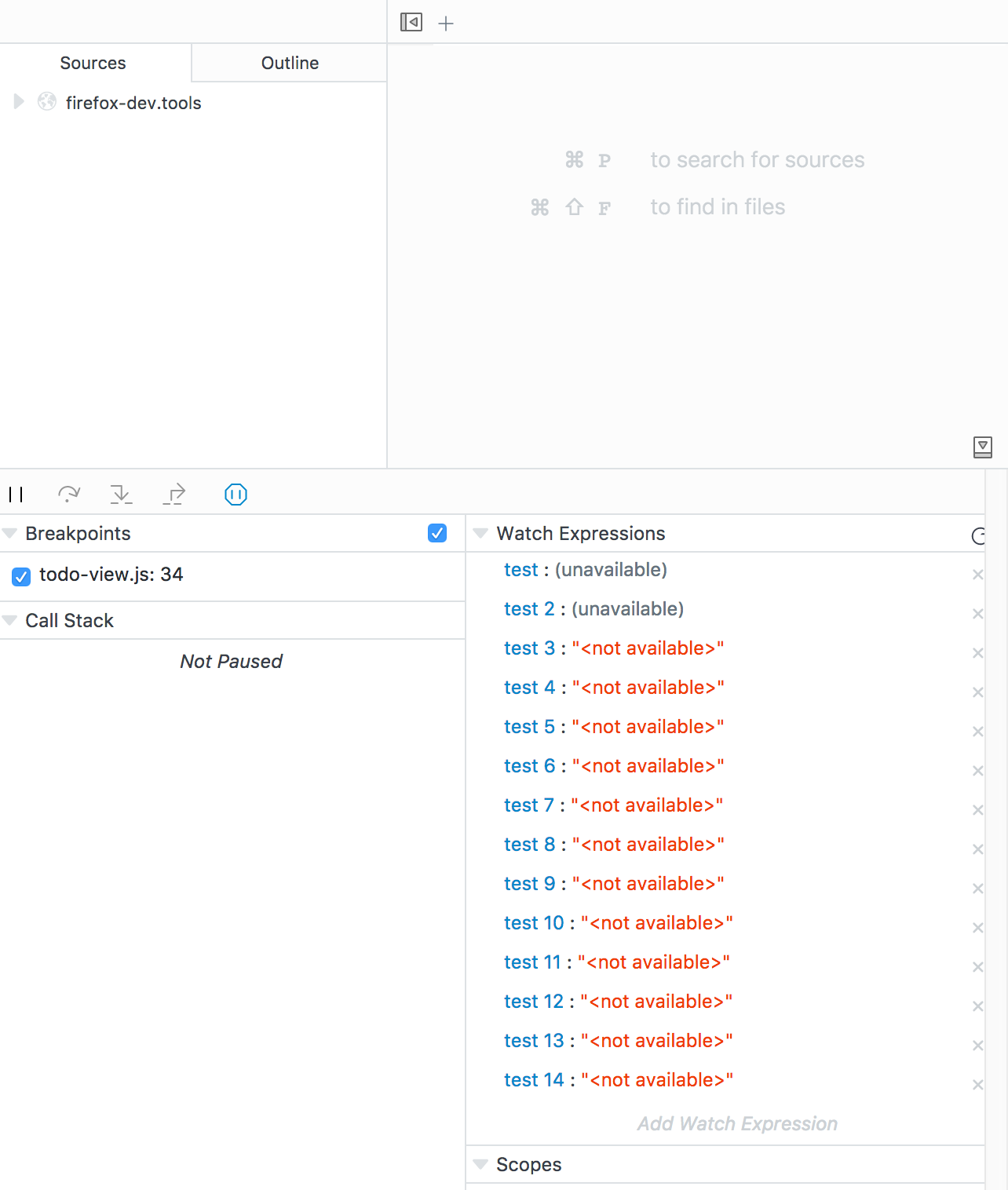Collapse the Breakpoints section arrow

(x=10, y=533)
